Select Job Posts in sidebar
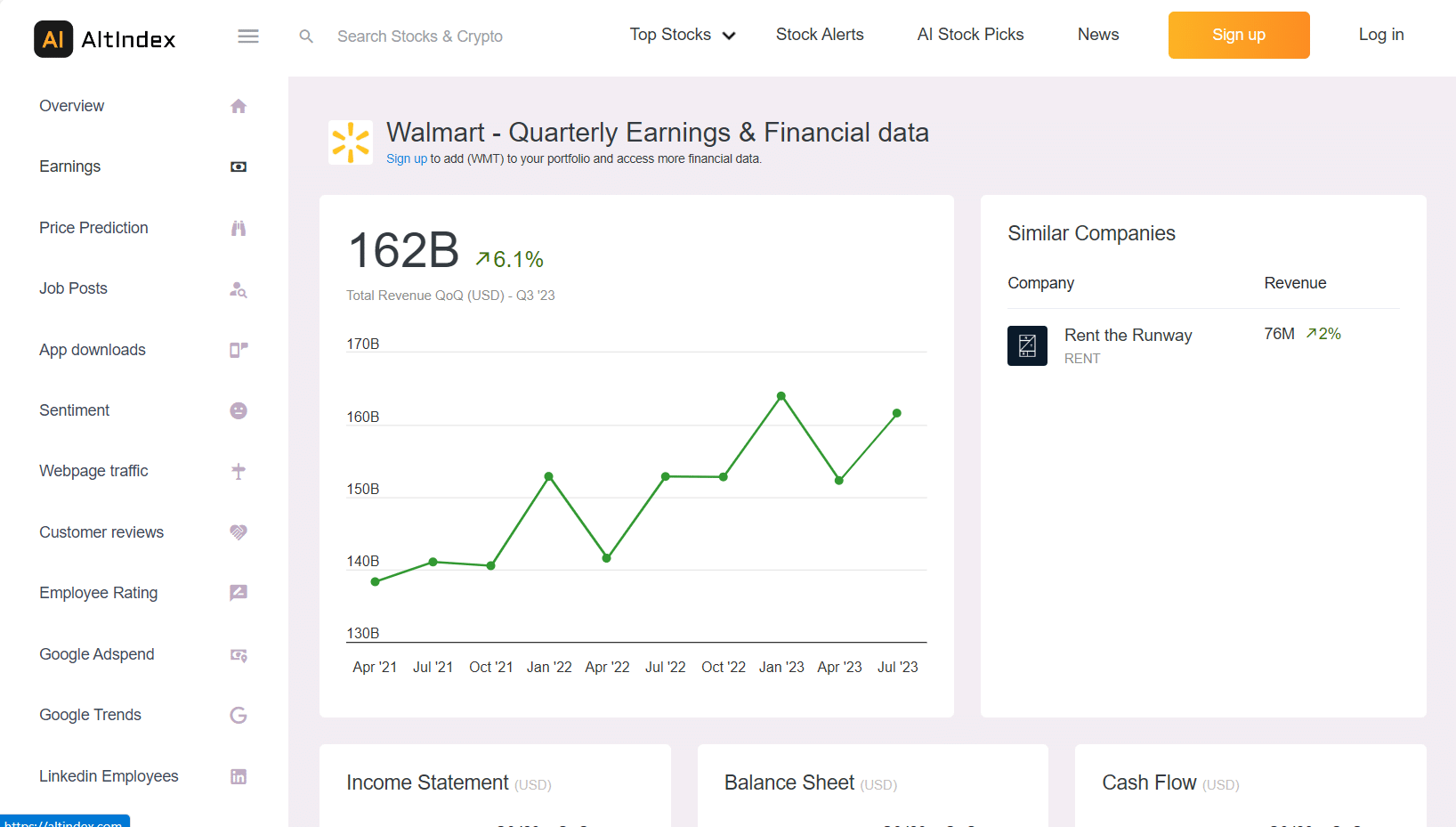This screenshot has width=1456, height=827. pyautogui.click(x=73, y=288)
